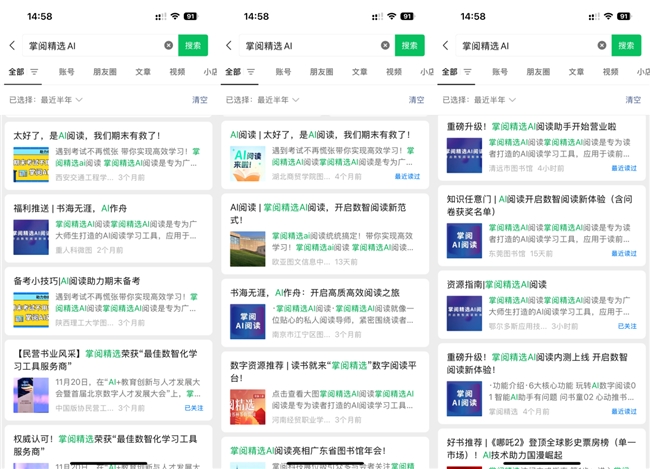Open filter icon beside 全部 in middle screenshot
The height and width of the screenshot is (469, 650).
coord(251,72)
